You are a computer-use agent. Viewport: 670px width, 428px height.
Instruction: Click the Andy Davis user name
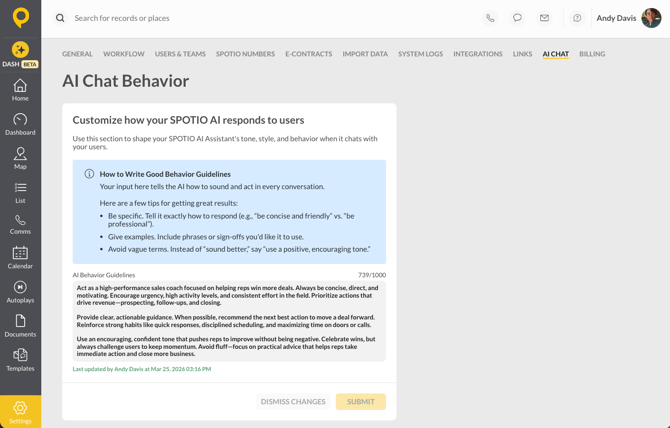click(x=616, y=18)
